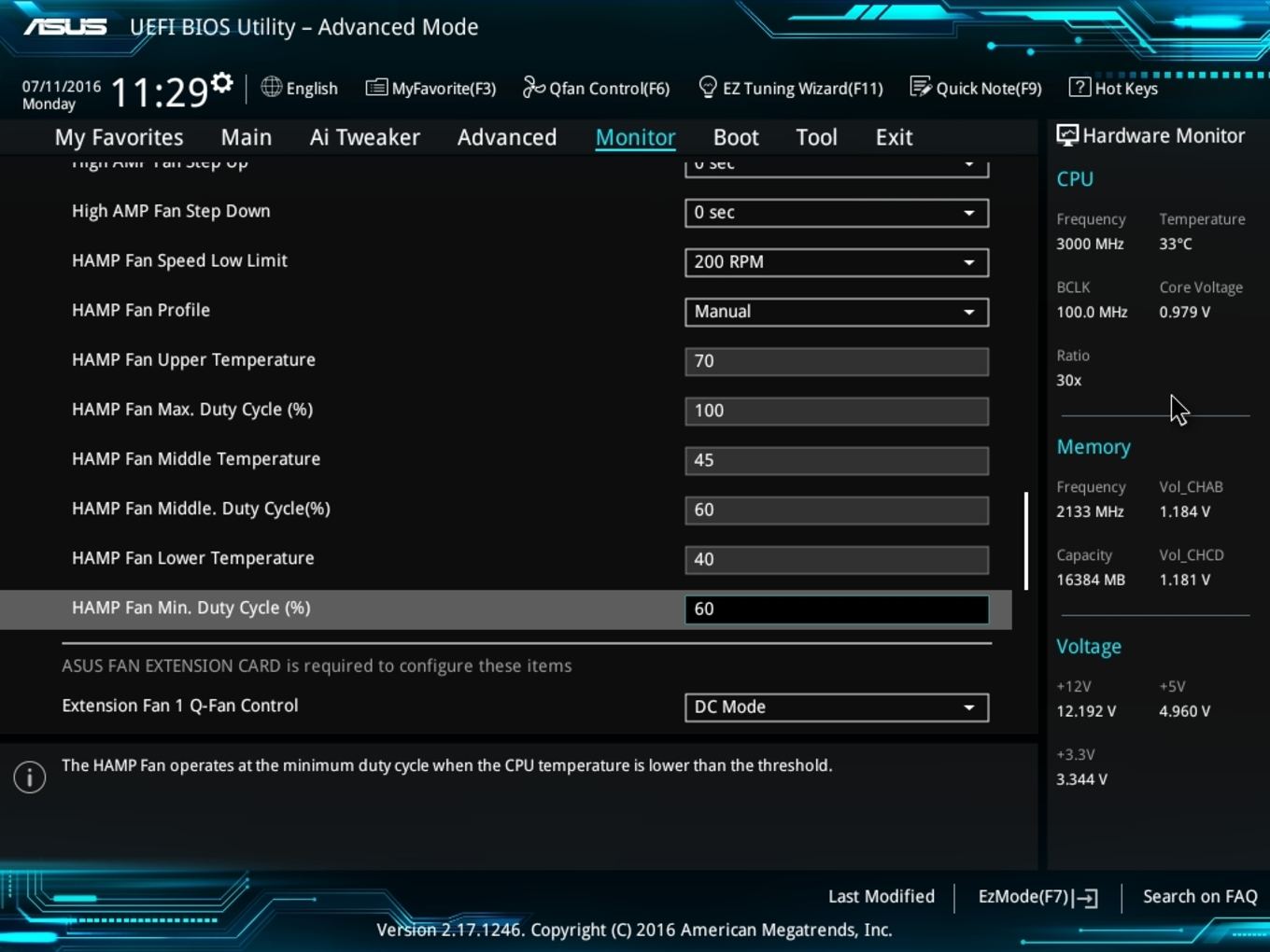Open the Boot tab
Screen dimensions: 1270x952
click(x=736, y=137)
